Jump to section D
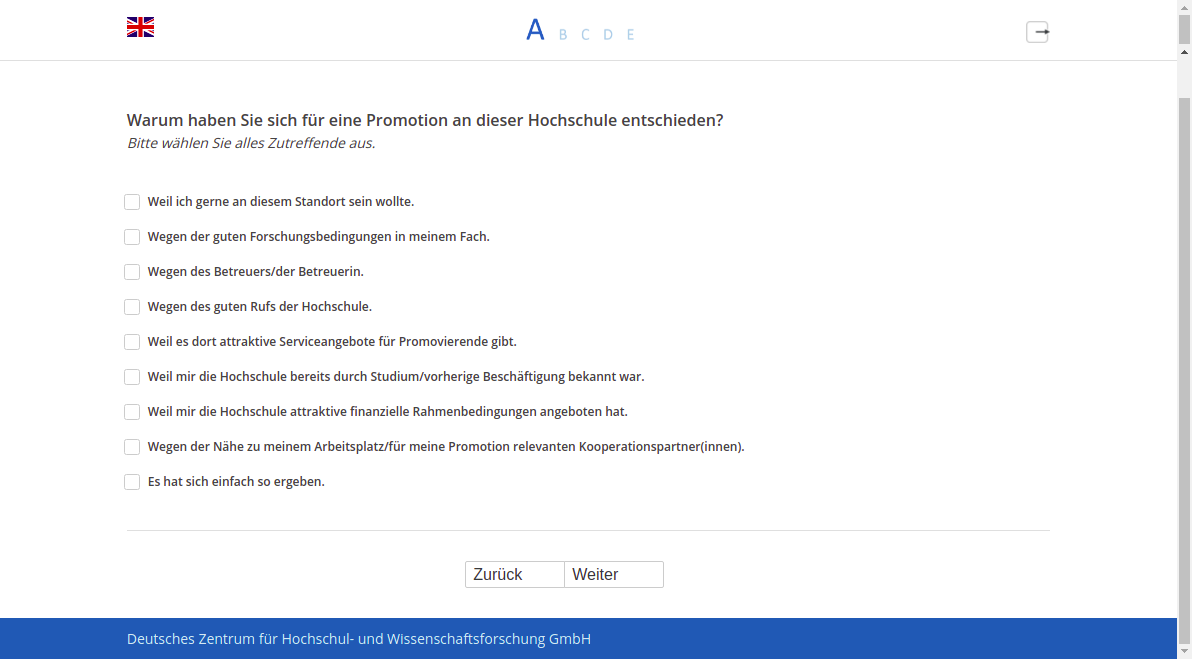Screen dimensions: 1192x659 click(x=607, y=34)
